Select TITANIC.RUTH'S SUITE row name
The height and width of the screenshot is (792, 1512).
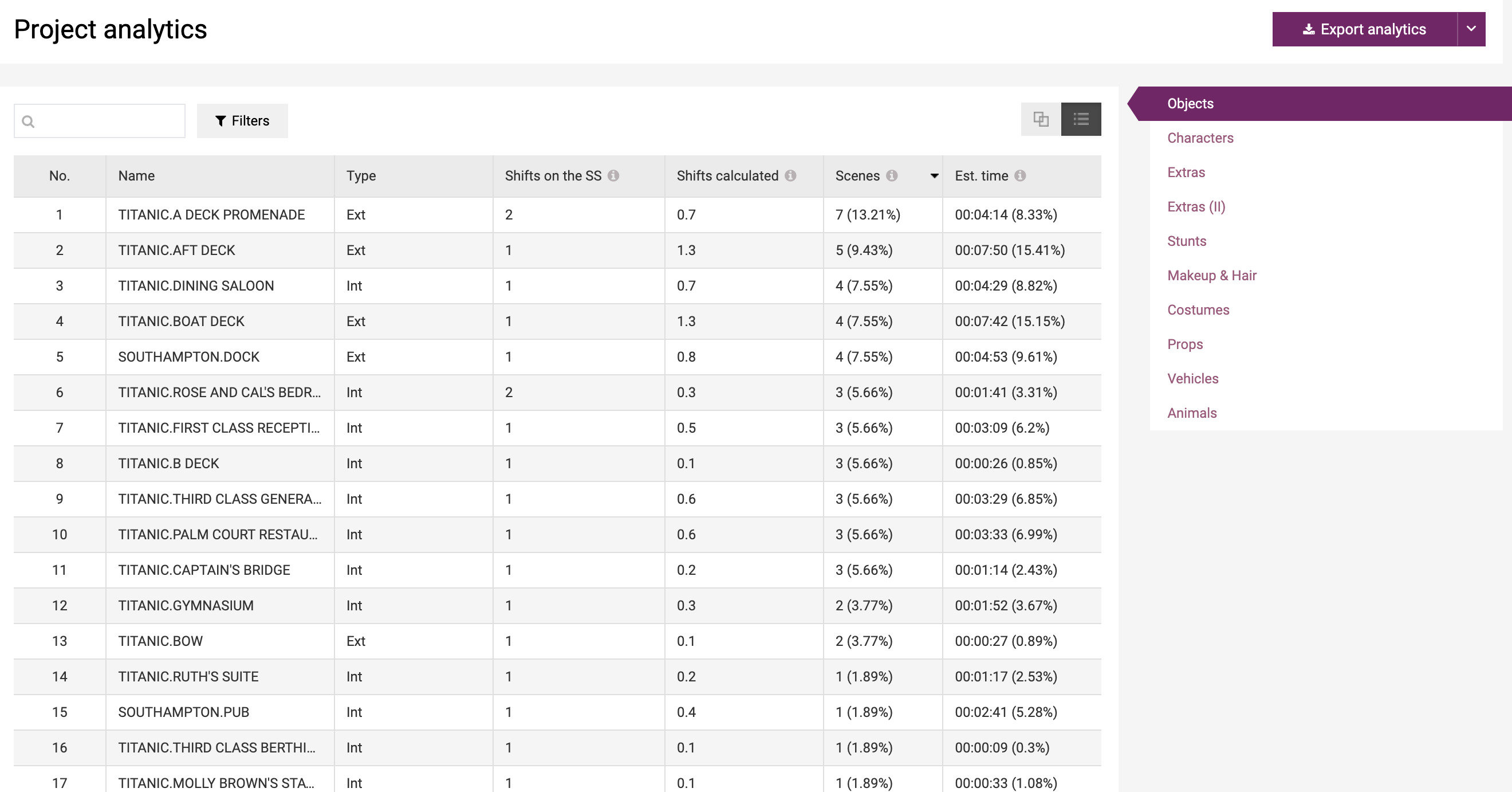click(x=188, y=677)
